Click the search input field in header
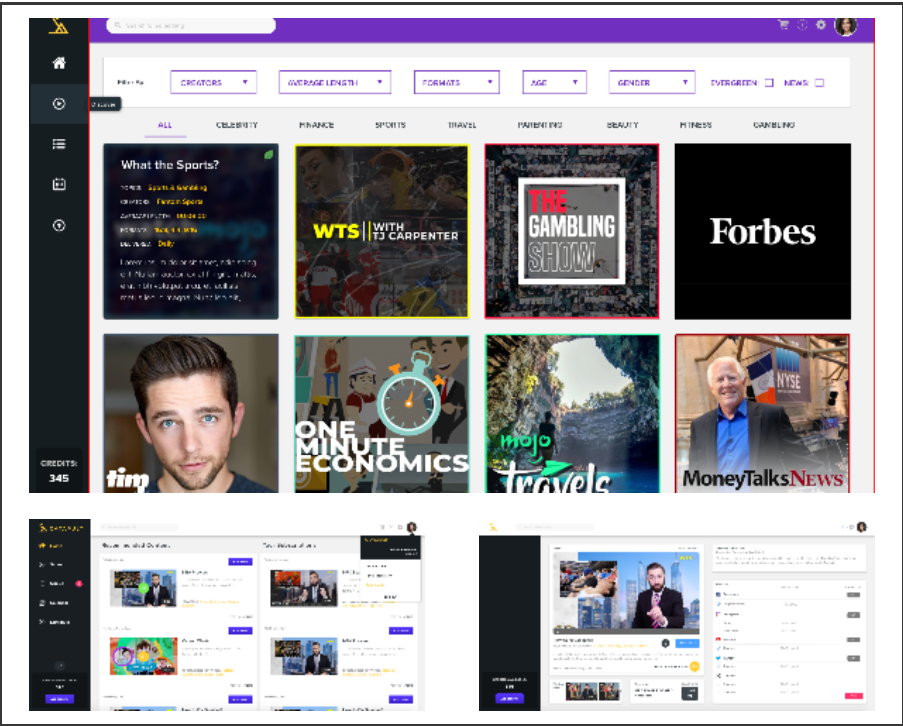The width and height of the screenshot is (903, 726). point(190,25)
